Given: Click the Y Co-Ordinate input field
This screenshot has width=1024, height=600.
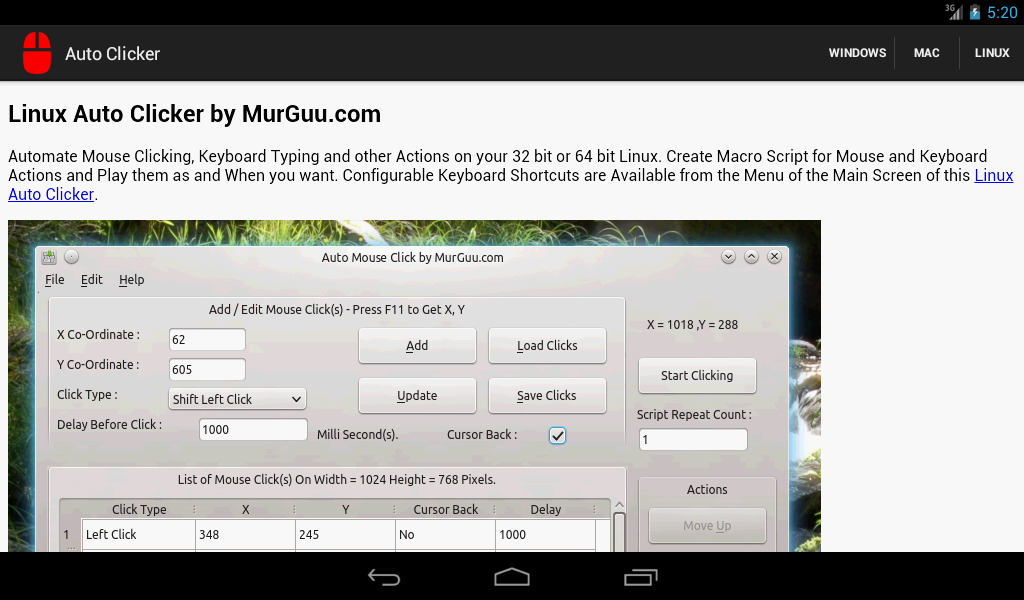Looking at the screenshot, I should coord(207,370).
